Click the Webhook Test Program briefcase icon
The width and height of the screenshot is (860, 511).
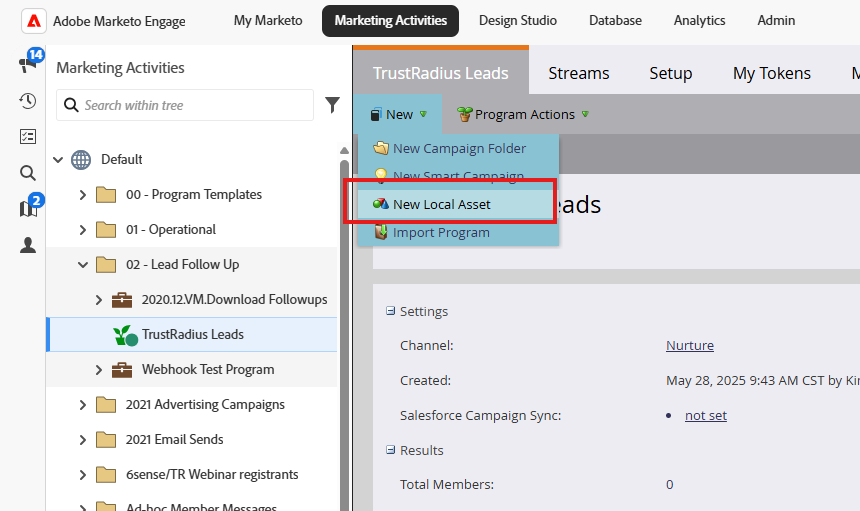122,370
